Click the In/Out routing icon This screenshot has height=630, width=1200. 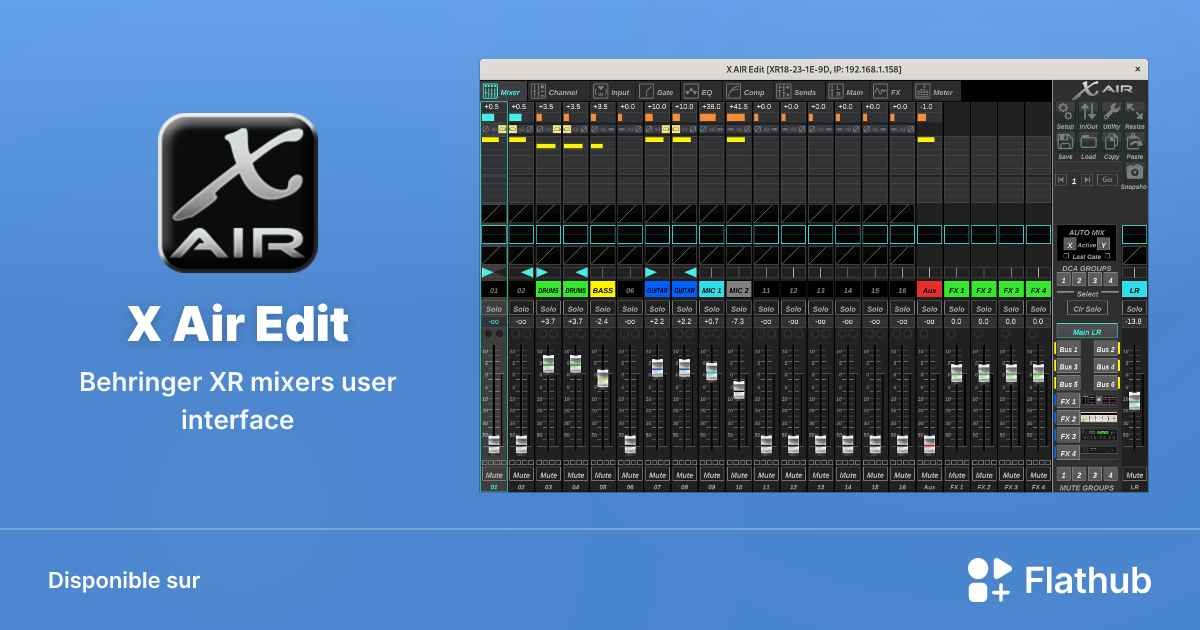[x=1088, y=110]
